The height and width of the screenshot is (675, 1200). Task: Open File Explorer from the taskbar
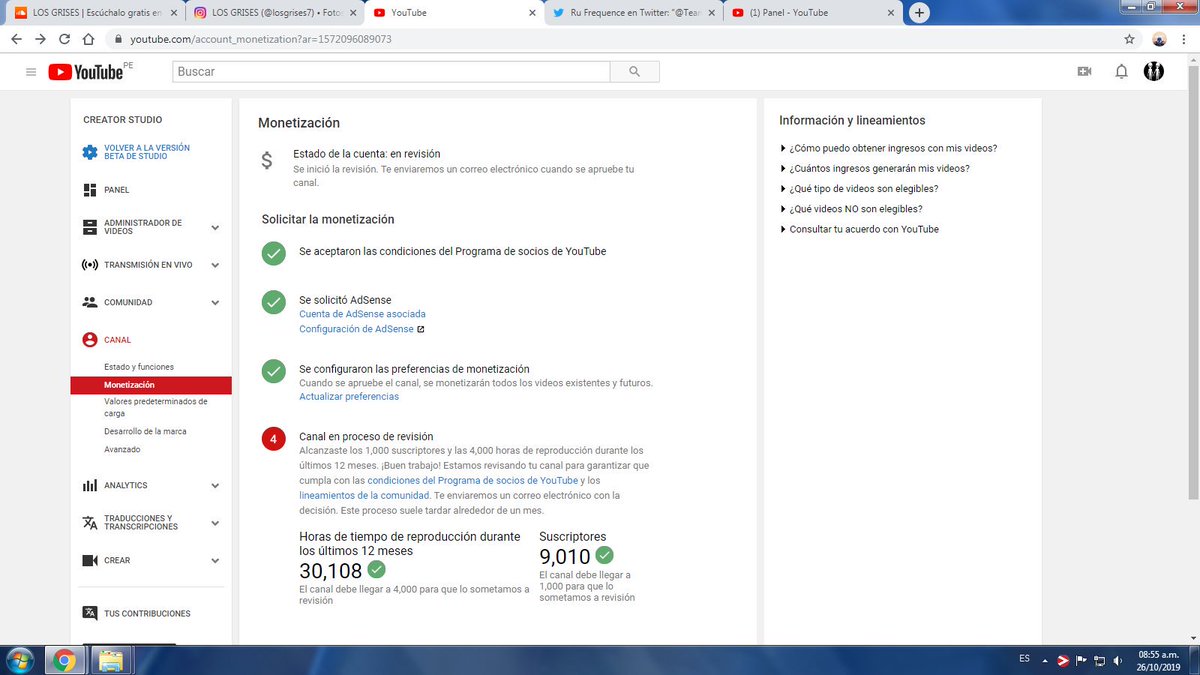[111, 660]
